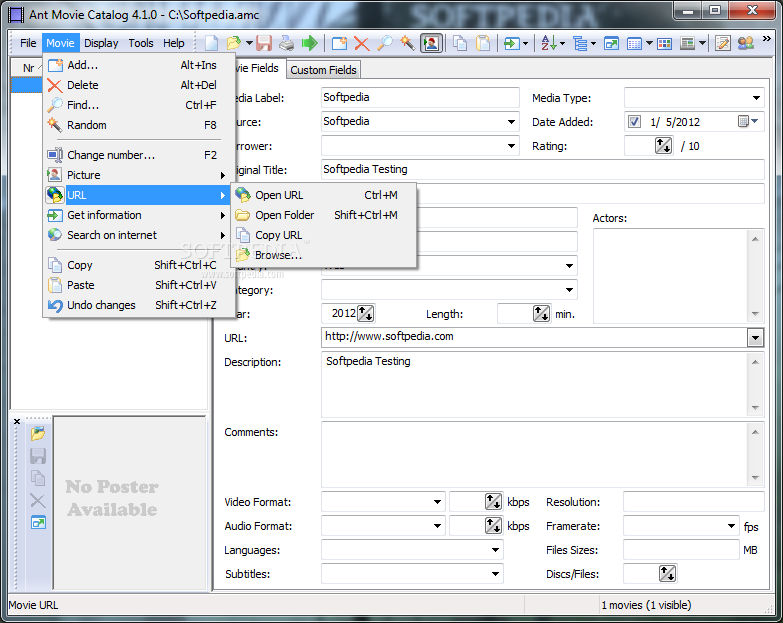This screenshot has height=623, width=783.
Task: Expand the toolbar overflow chevron
Action: 766,38
